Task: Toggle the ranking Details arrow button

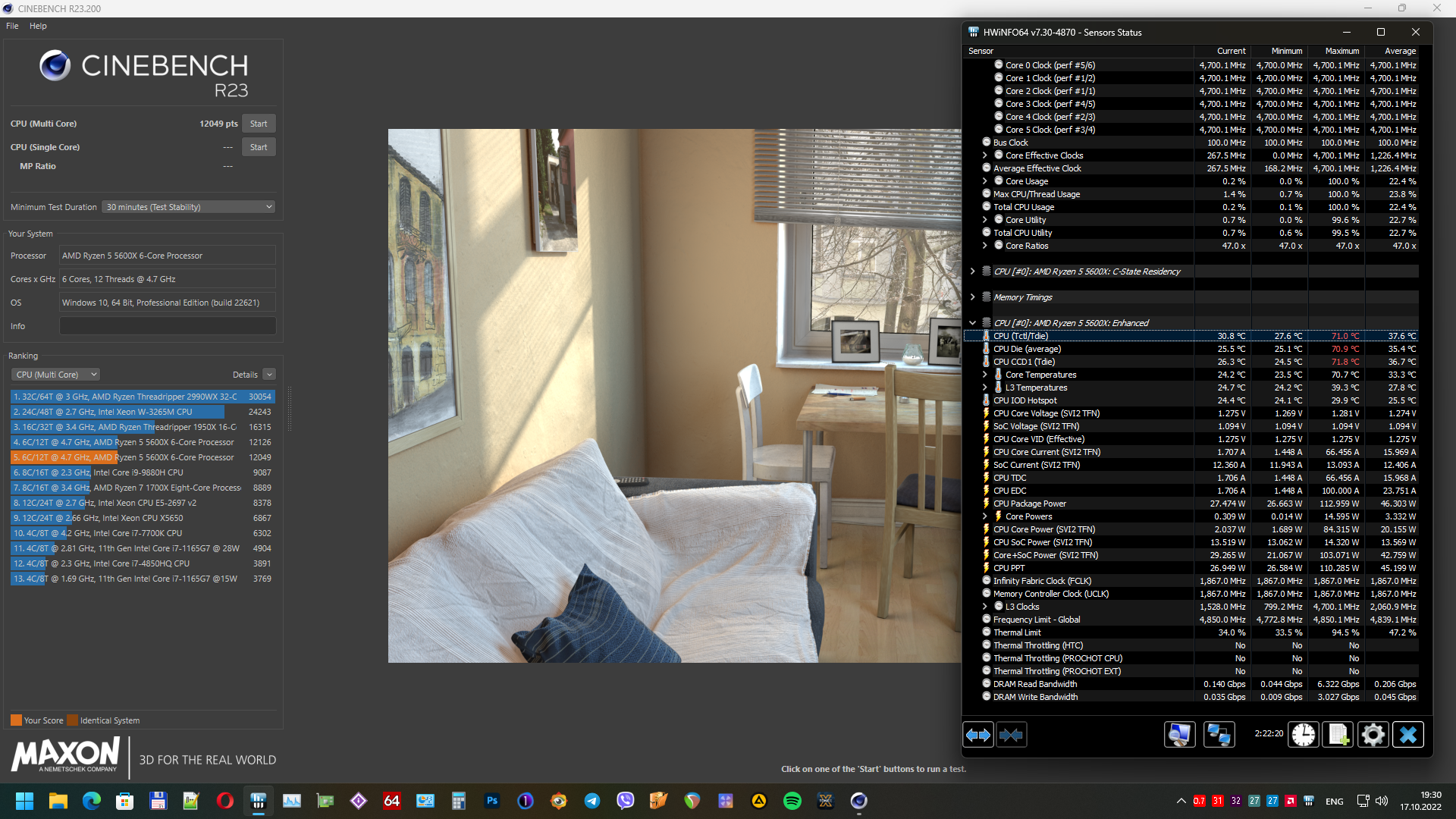Action: [269, 375]
